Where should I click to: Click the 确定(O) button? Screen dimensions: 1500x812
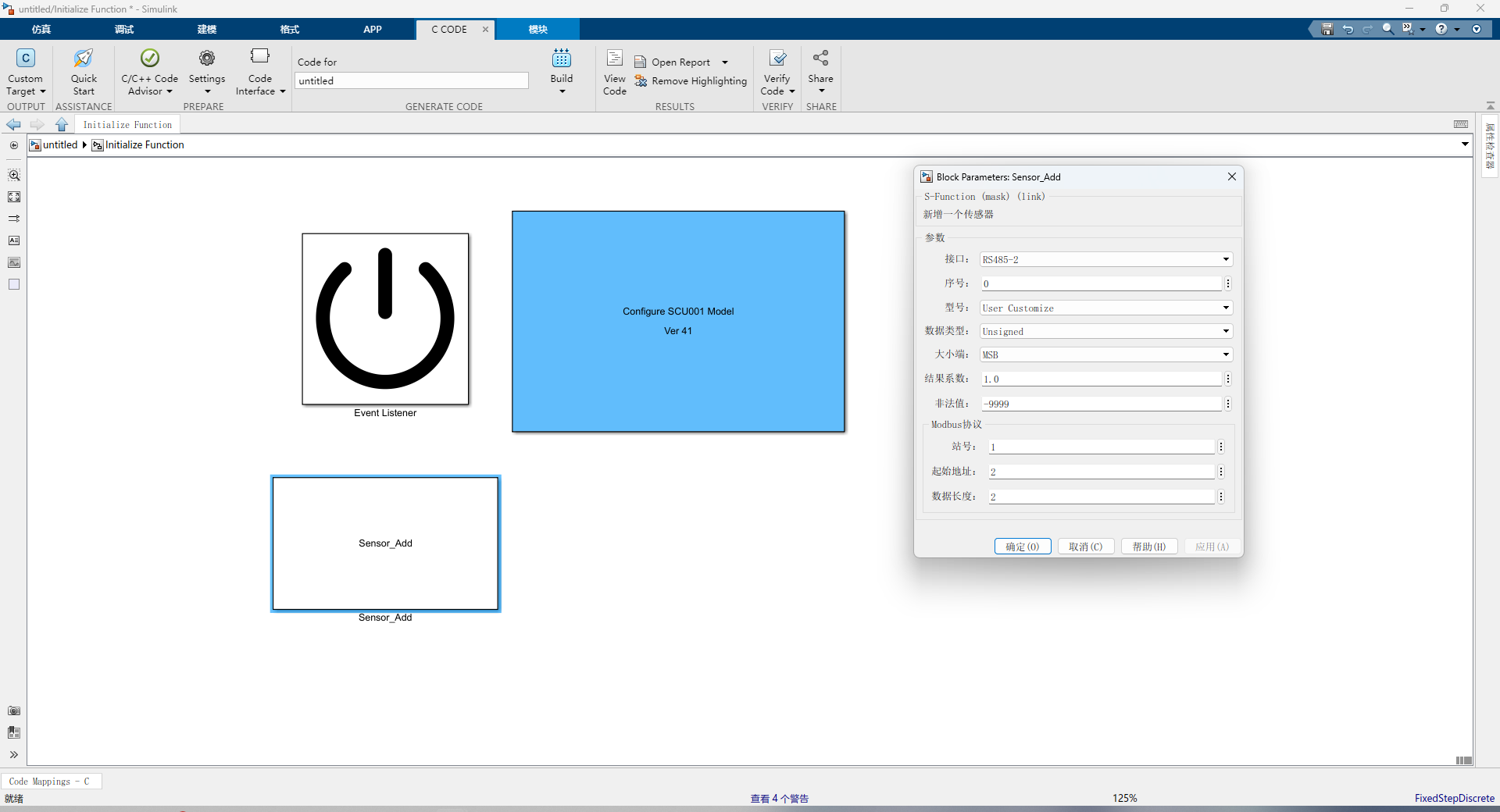click(1023, 547)
